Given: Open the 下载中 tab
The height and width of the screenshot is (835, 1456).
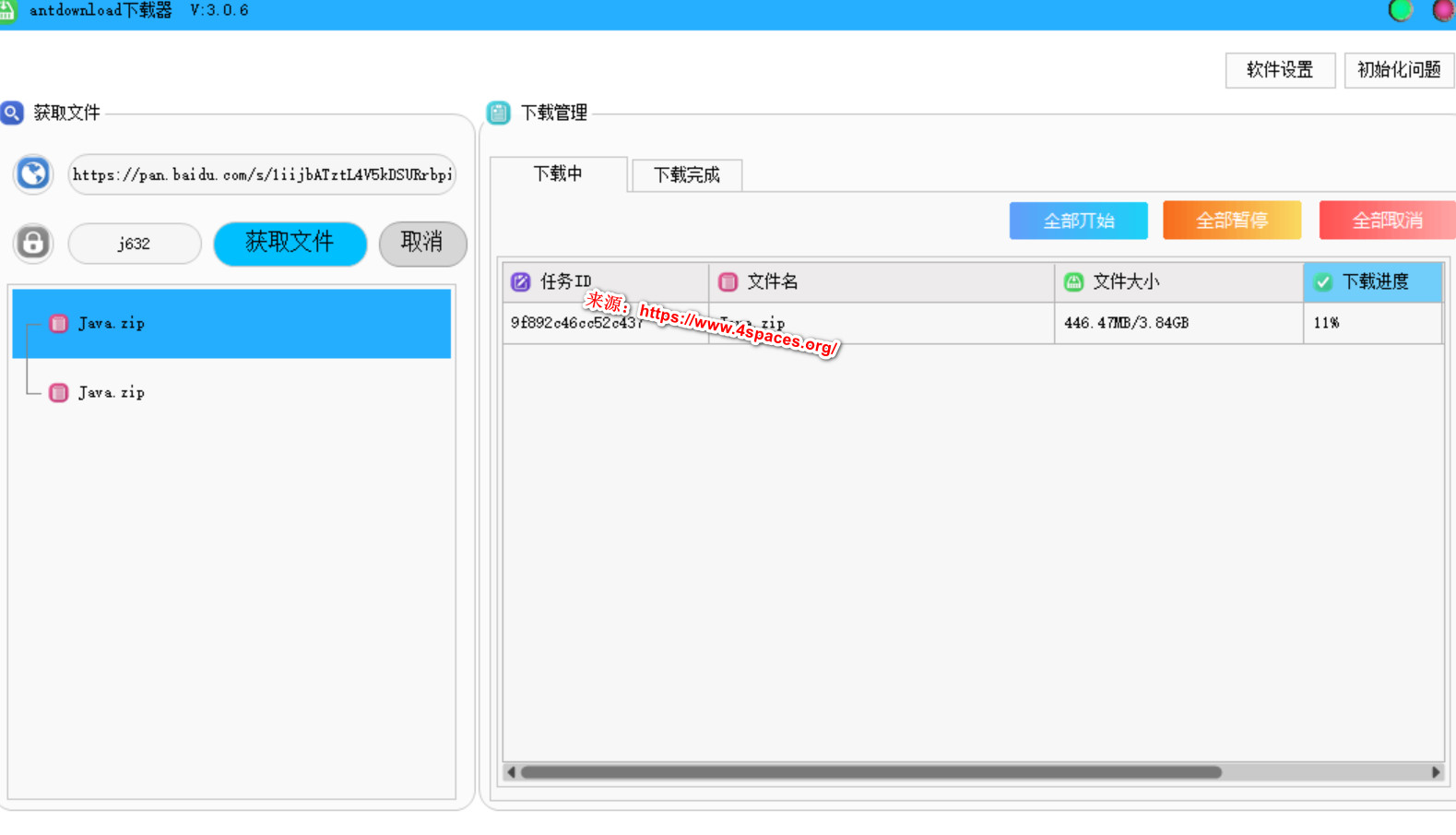Looking at the screenshot, I should (558, 174).
